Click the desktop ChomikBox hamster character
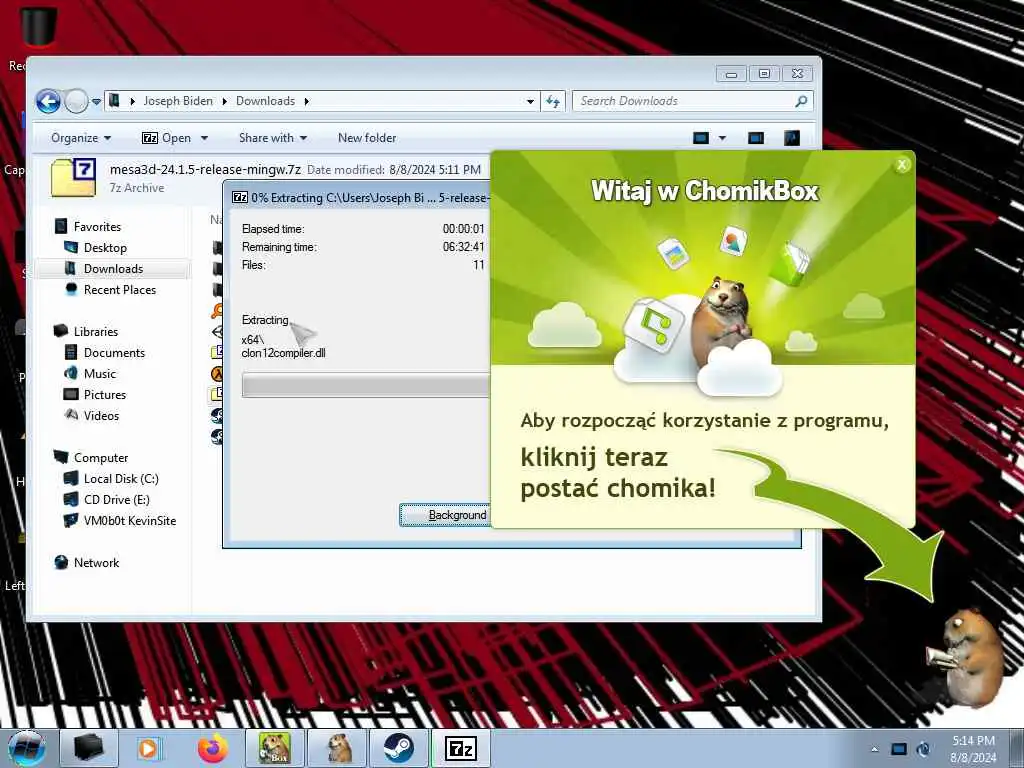 point(965,658)
